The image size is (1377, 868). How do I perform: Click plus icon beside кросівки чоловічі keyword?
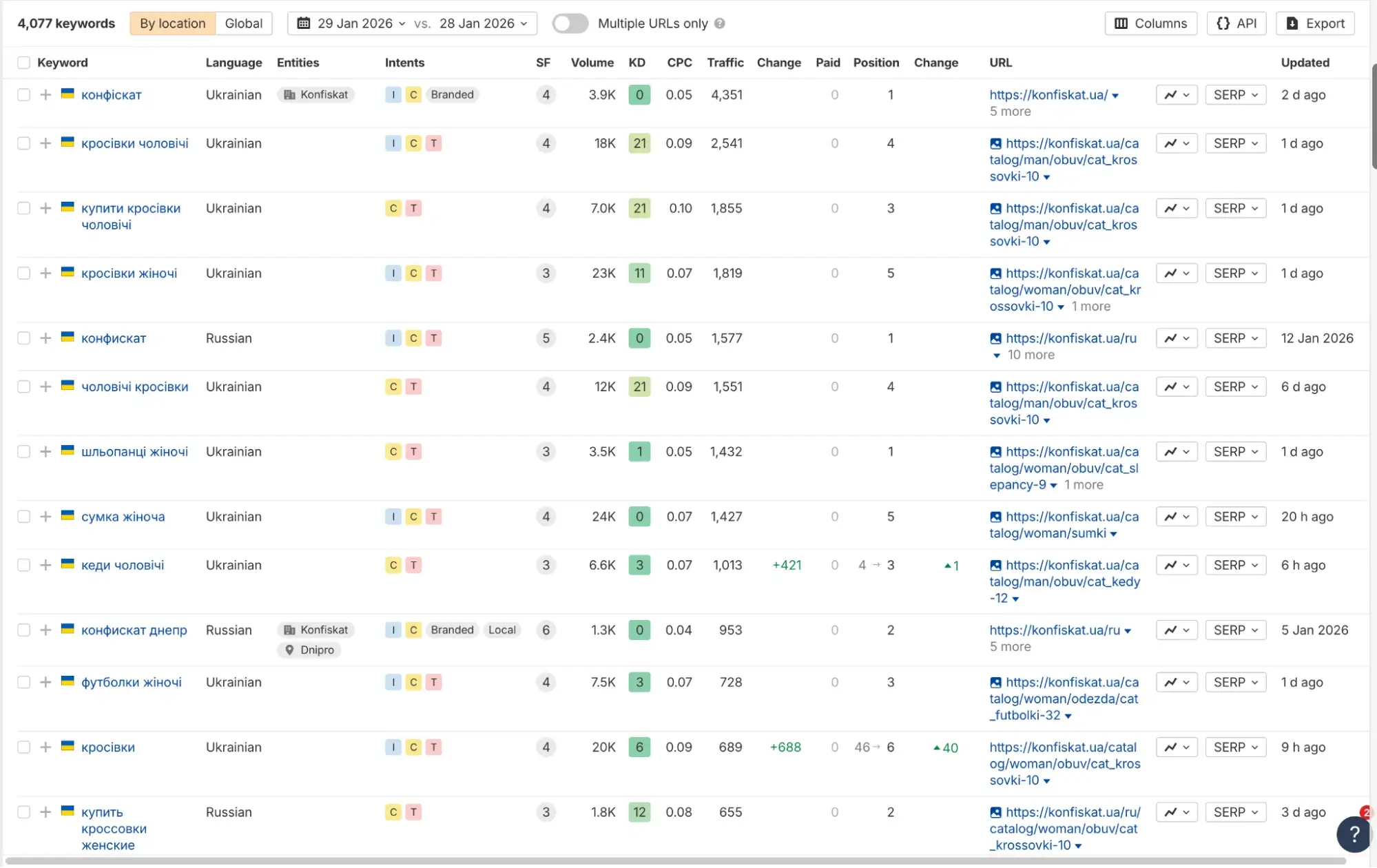coord(45,143)
